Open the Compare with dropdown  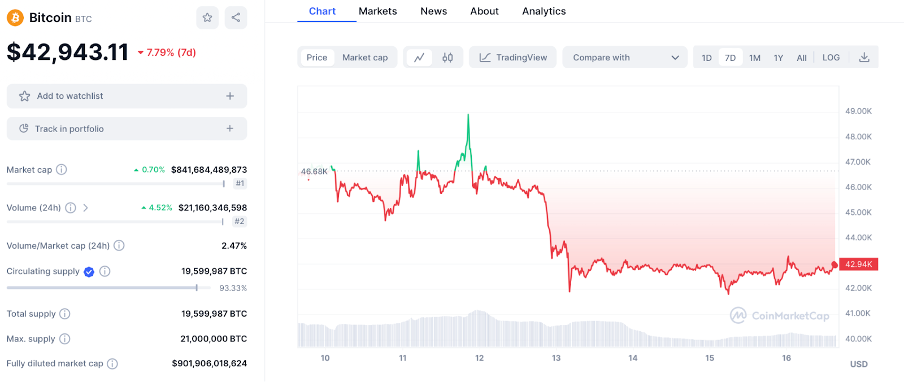(x=625, y=57)
